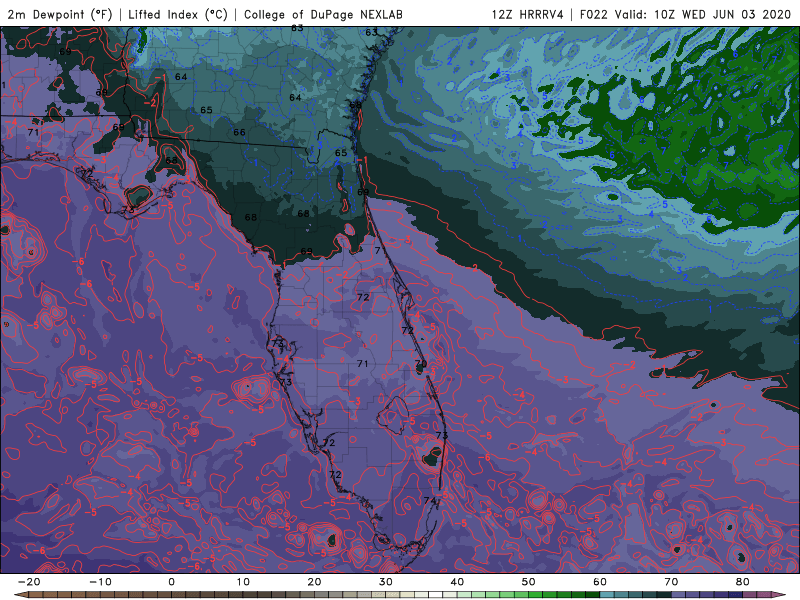The width and height of the screenshot is (800, 600).
Task: Click the 'Lifted Index (°C)' header label
Action: [178, 14]
